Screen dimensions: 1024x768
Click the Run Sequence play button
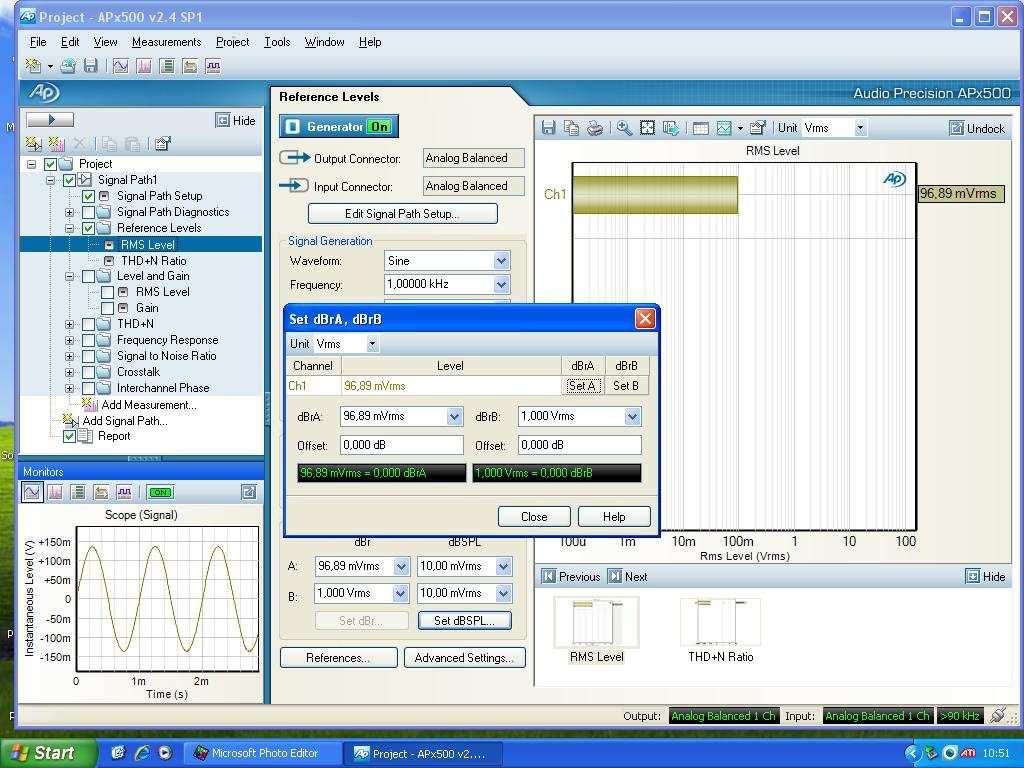click(x=50, y=120)
